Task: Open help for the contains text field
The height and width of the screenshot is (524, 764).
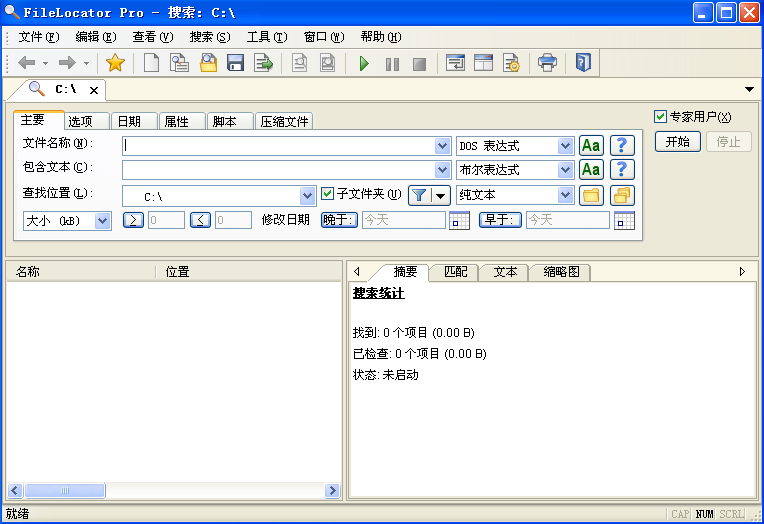Action: (x=623, y=170)
